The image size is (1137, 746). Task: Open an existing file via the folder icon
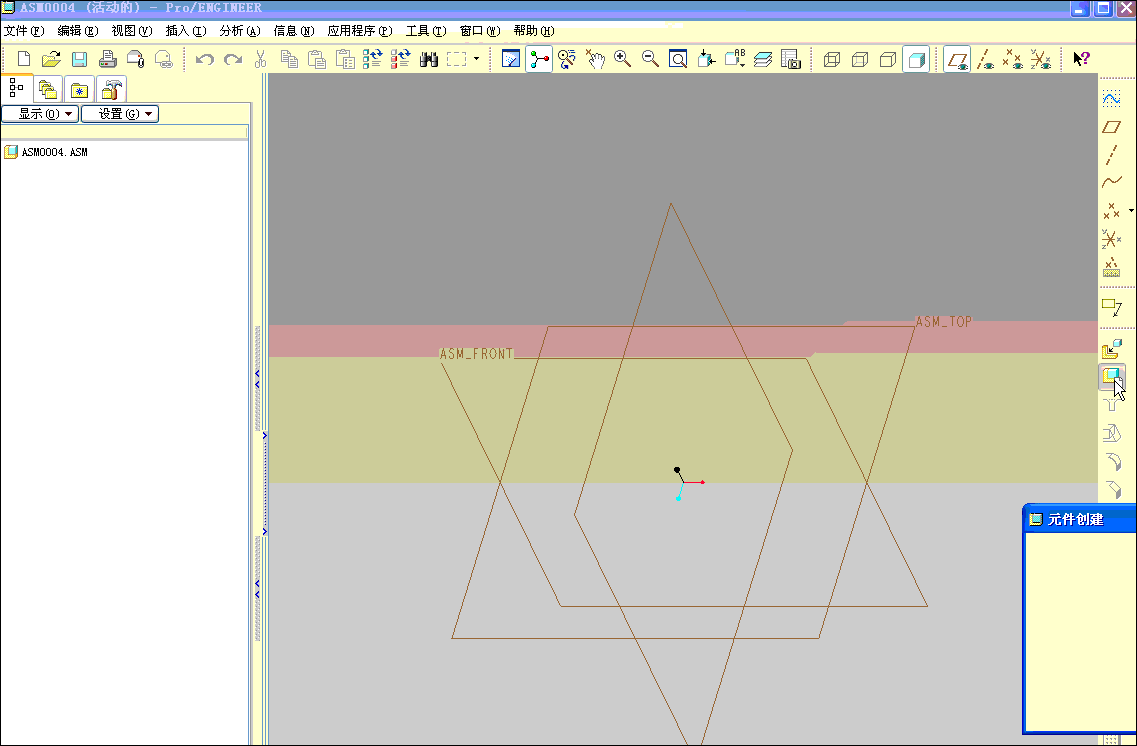[x=51, y=59]
